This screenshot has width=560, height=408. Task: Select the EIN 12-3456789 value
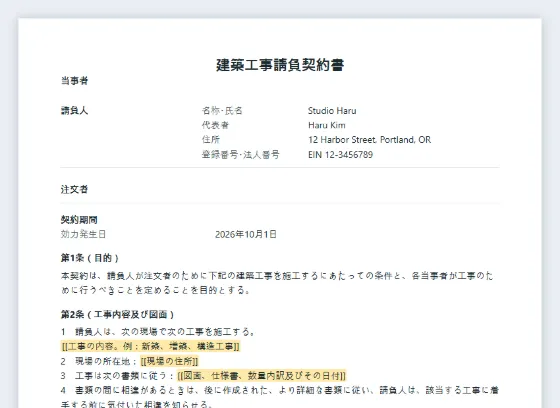[340, 155]
